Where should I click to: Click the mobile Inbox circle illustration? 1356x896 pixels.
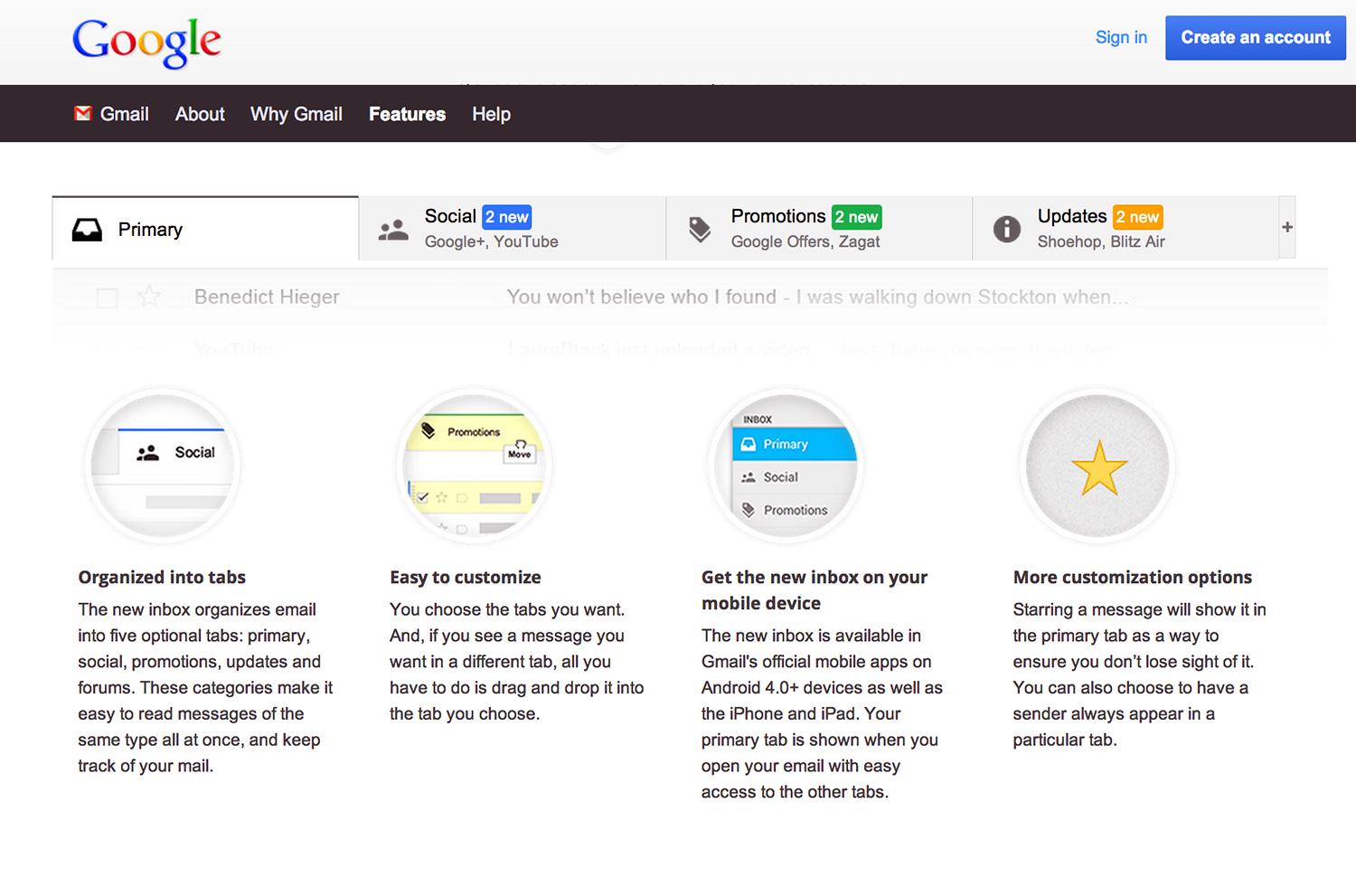(x=786, y=467)
